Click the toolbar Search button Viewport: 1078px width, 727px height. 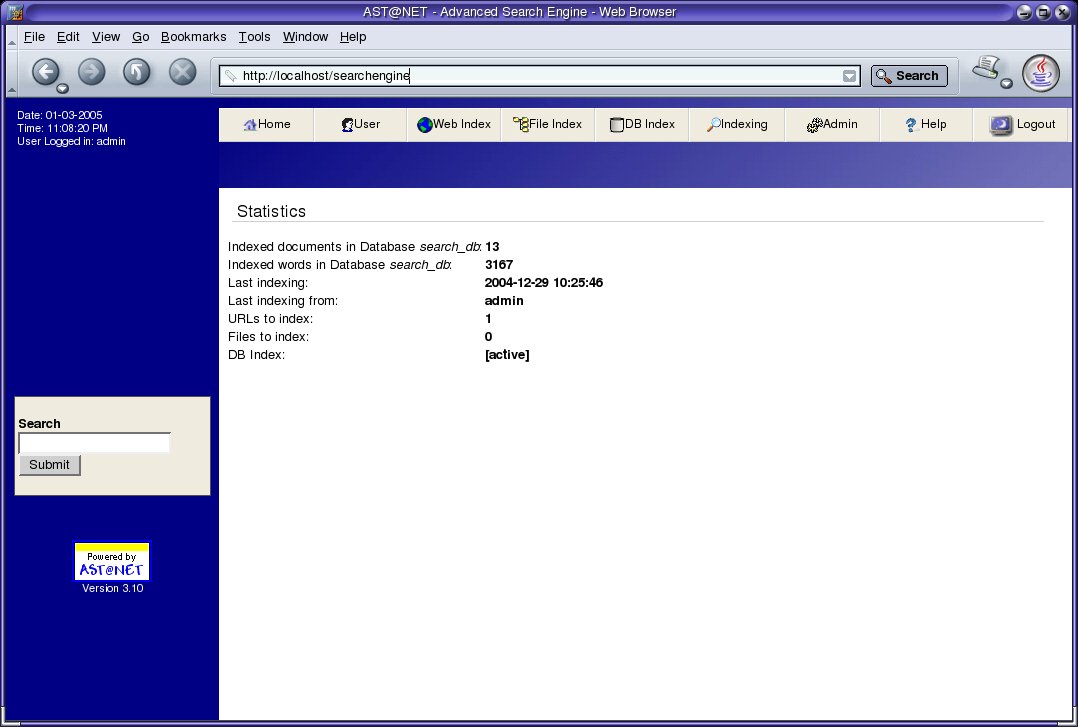(x=909, y=76)
